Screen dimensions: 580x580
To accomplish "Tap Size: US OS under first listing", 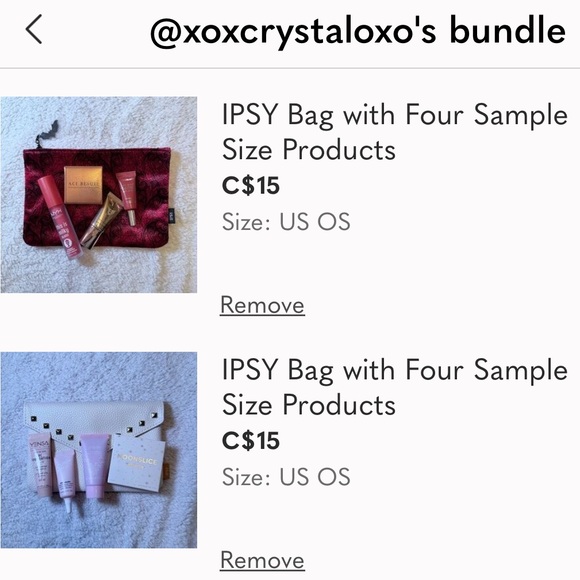I will coord(286,222).
